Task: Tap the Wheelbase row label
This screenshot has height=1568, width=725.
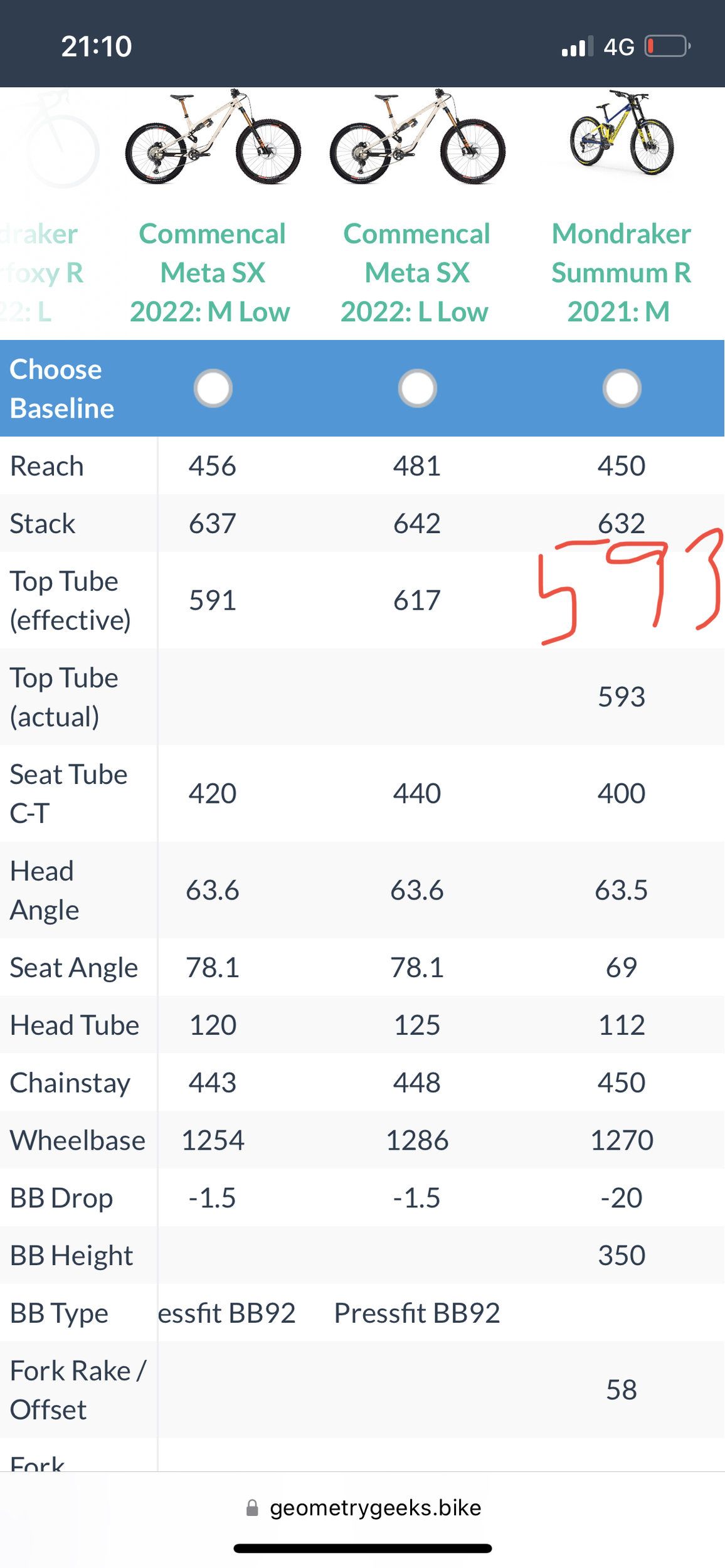Action: click(x=77, y=1140)
